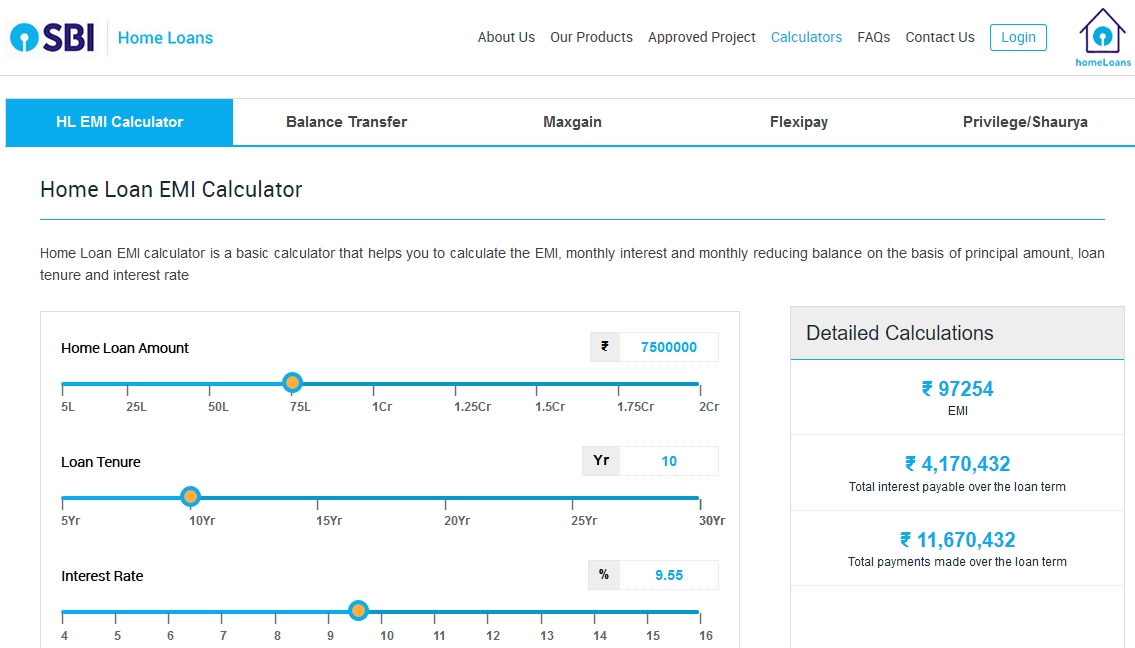Image resolution: width=1135 pixels, height=648 pixels.
Task: Click the Interest Rate percent input field
Action: click(668, 575)
